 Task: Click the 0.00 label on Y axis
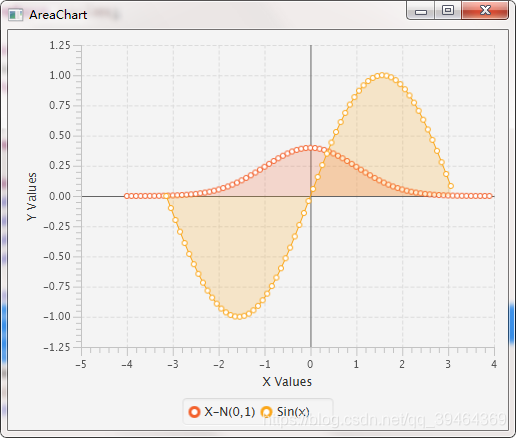(x=60, y=196)
